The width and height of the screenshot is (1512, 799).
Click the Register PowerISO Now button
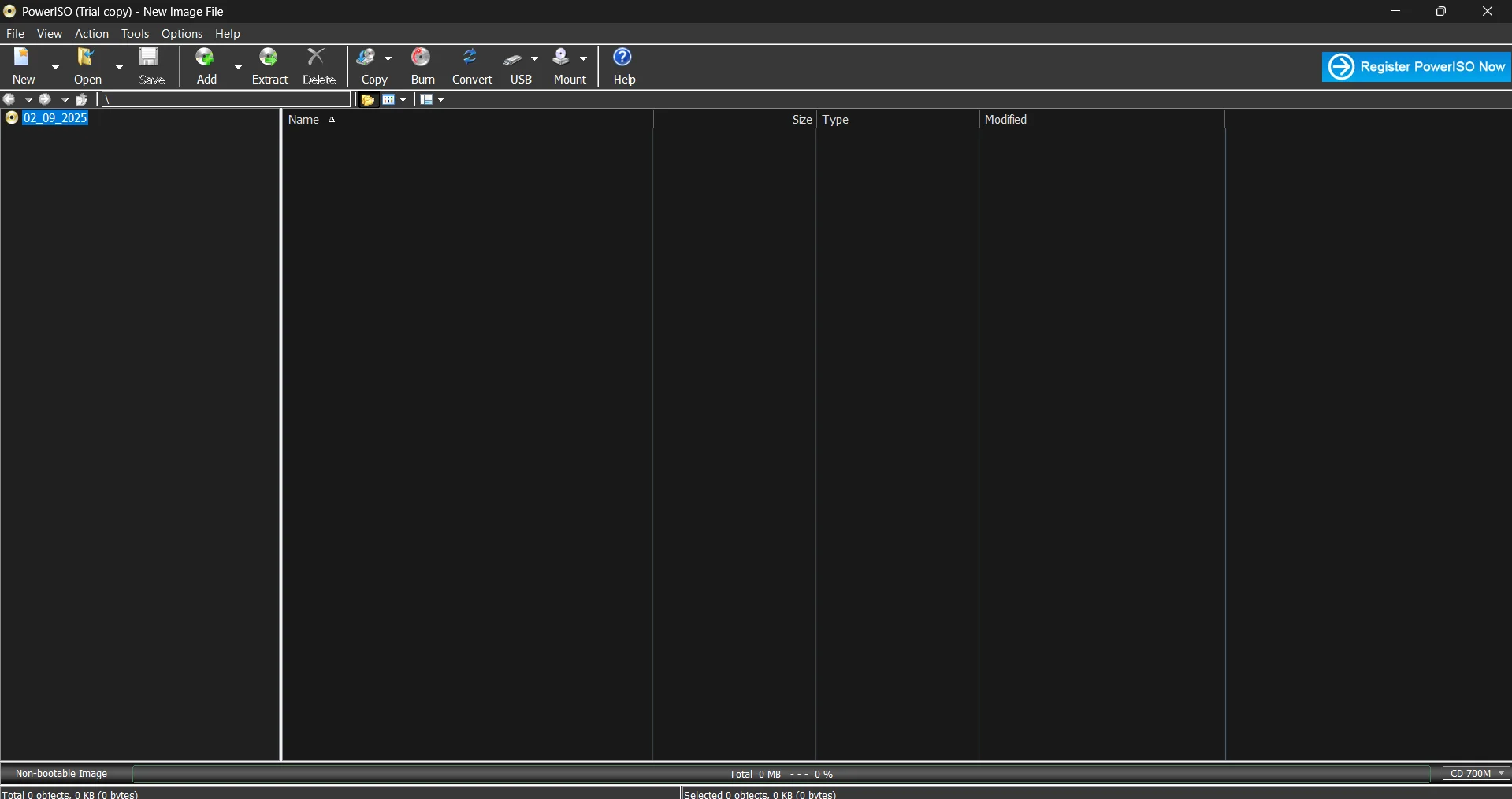tap(1416, 67)
